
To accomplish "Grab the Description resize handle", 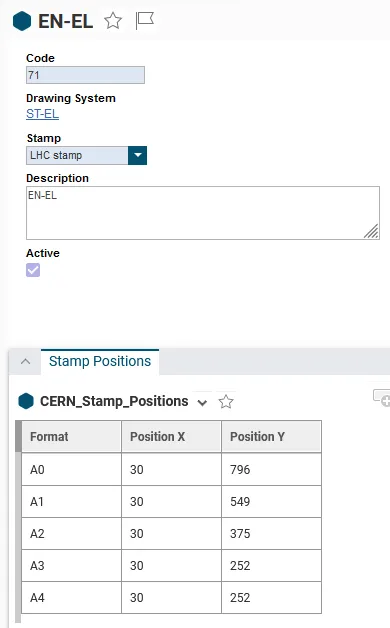I will 371,231.
